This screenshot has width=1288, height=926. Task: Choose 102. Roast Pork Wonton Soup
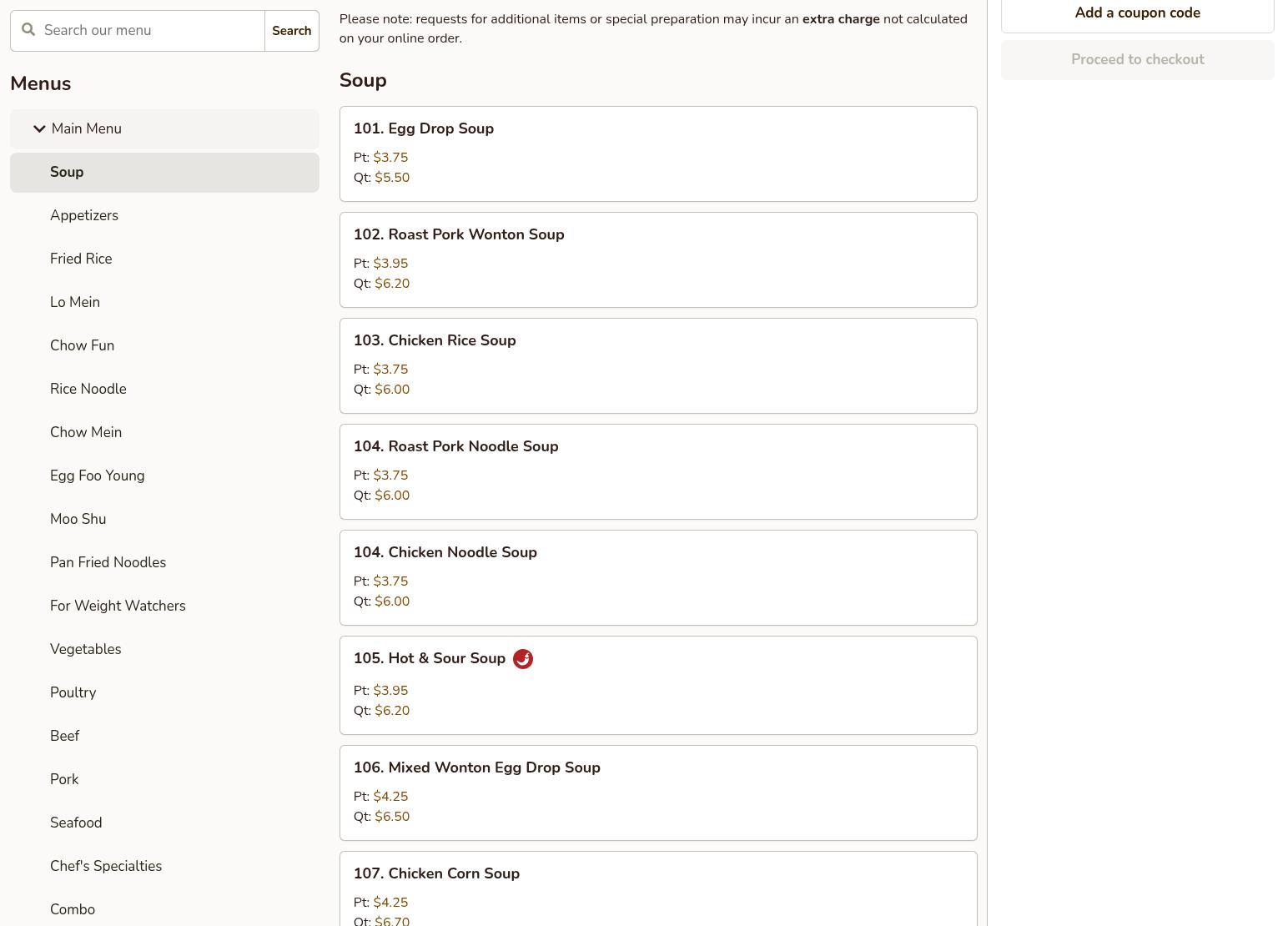[x=657, y=259]
